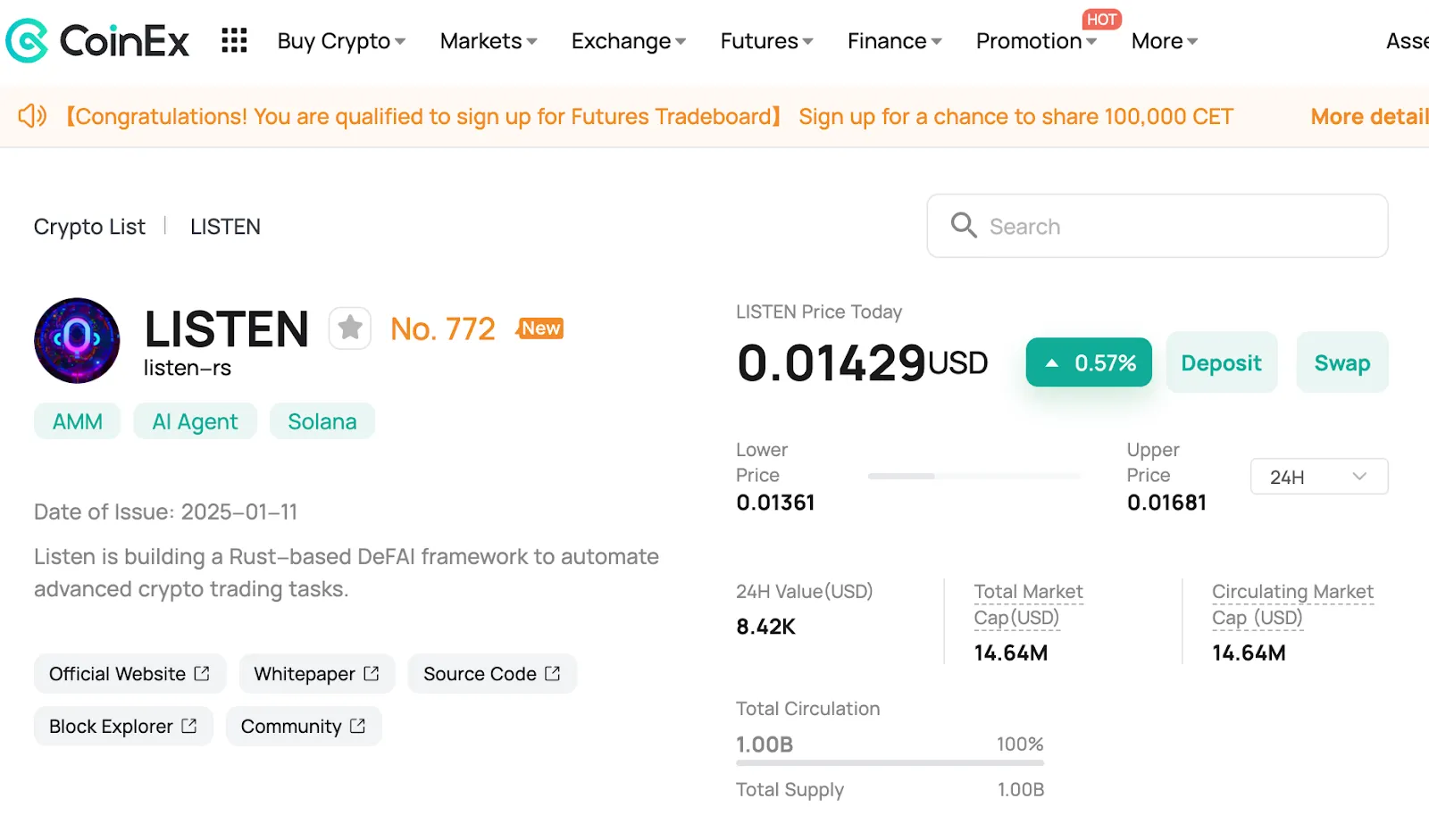Expand the More dropdown menu

(x=1164, y=41)
